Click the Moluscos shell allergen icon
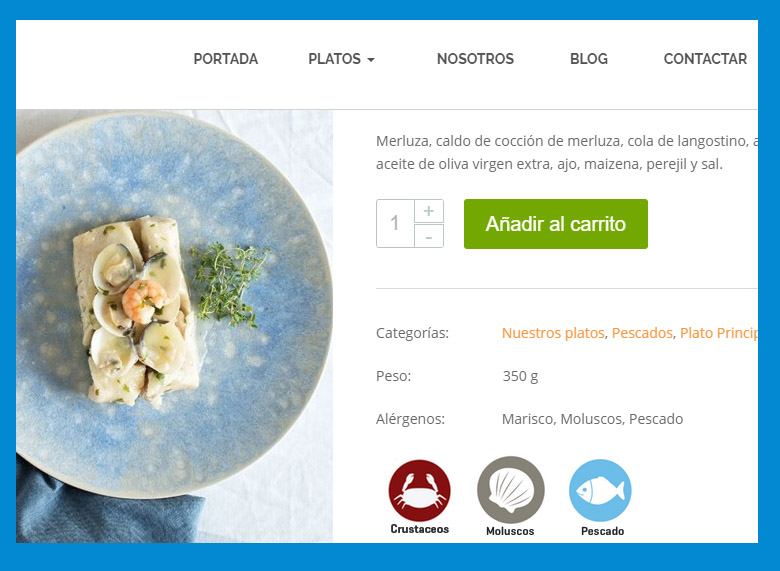This screenshot has height=571, width=780. click(510, 490)
